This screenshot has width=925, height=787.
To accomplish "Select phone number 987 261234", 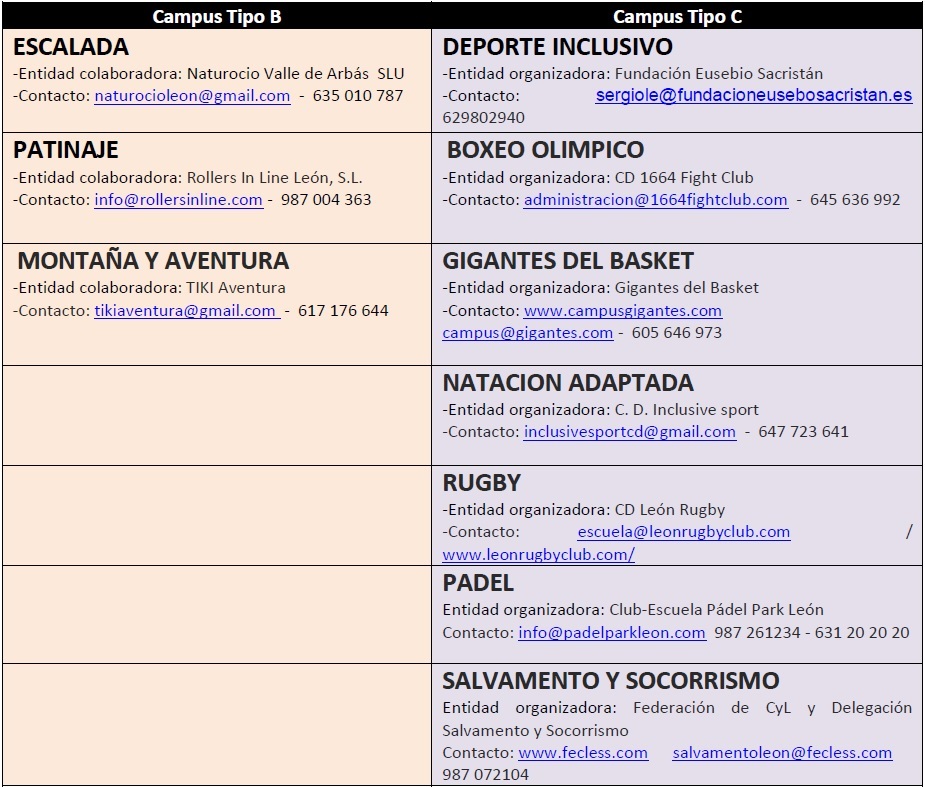I will pyautogui.click(x=757, y=632).
